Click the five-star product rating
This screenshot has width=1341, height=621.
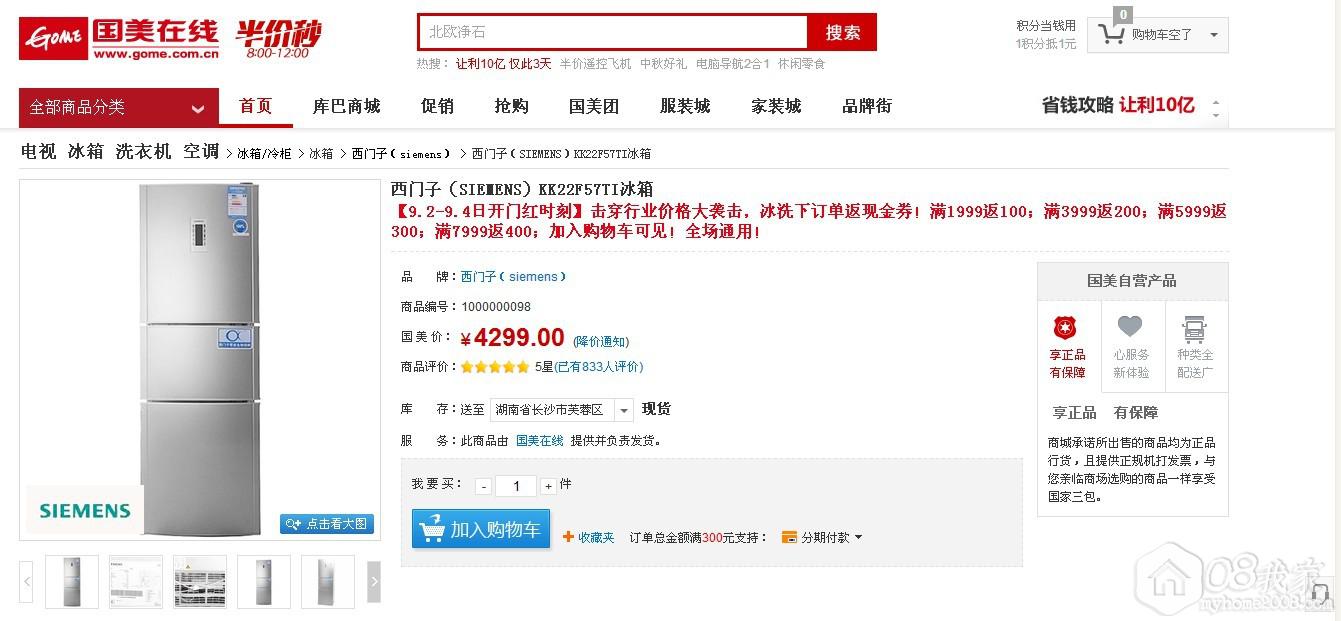(x=494, y=367)
